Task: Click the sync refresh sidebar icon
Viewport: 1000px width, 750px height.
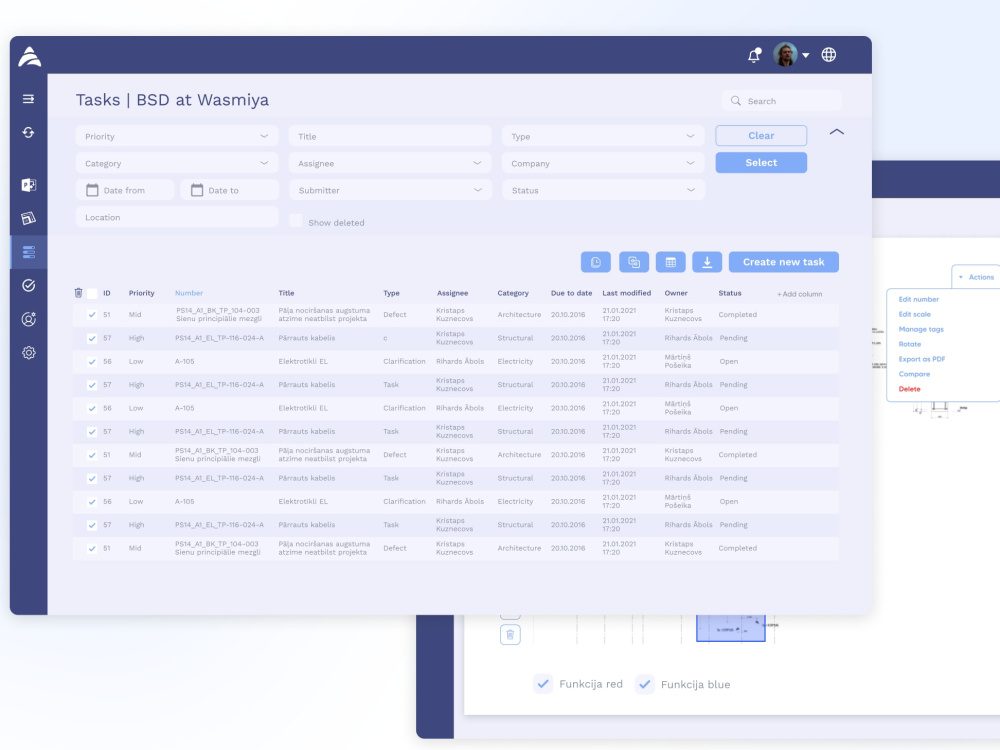Action: [x=29, y=133]
